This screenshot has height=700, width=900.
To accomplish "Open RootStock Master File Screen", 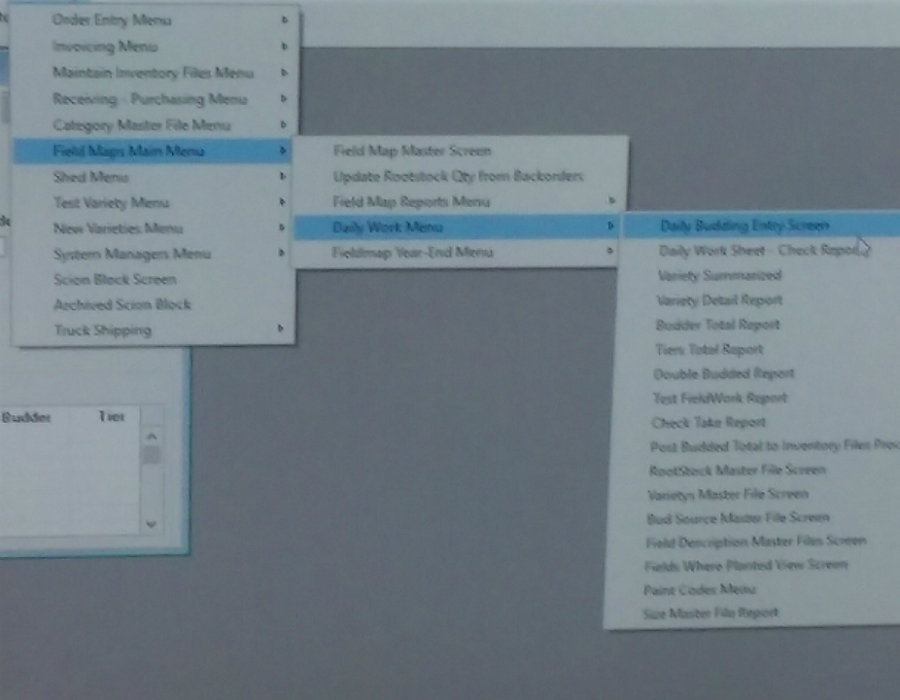I will [x=737, y=470].
